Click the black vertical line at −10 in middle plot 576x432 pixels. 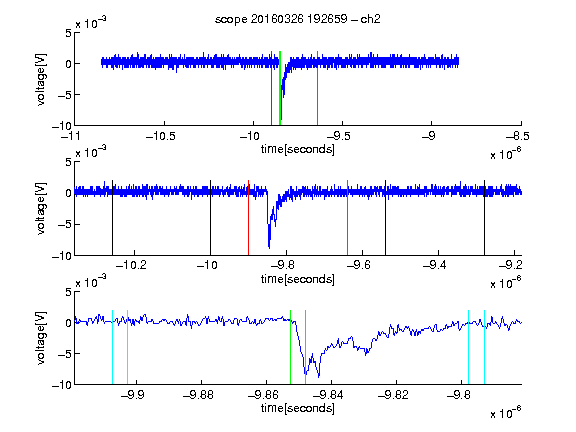(210, 217)
